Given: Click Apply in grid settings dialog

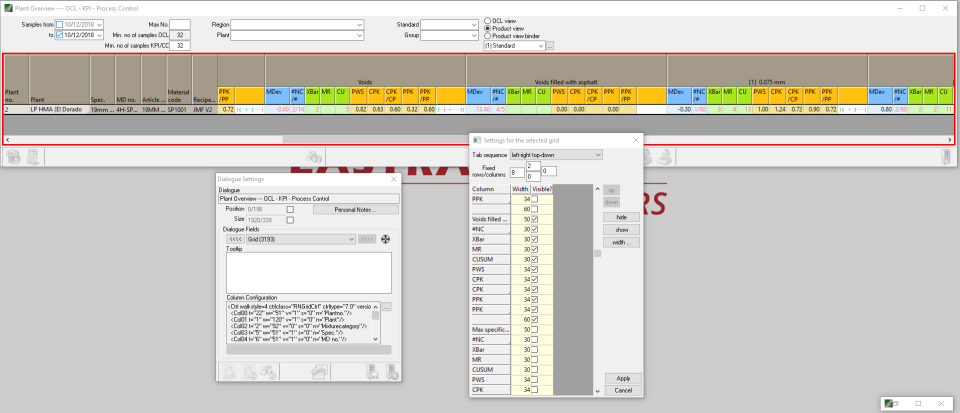Looking at the screenshot, I should pos(623,378).
